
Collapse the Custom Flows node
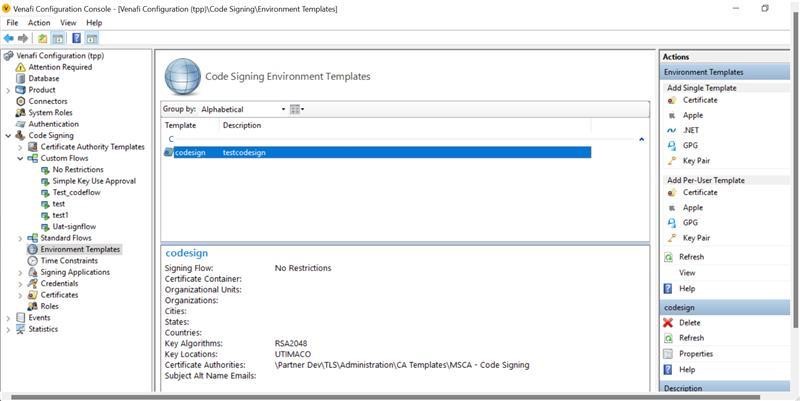tap(20, 159)
